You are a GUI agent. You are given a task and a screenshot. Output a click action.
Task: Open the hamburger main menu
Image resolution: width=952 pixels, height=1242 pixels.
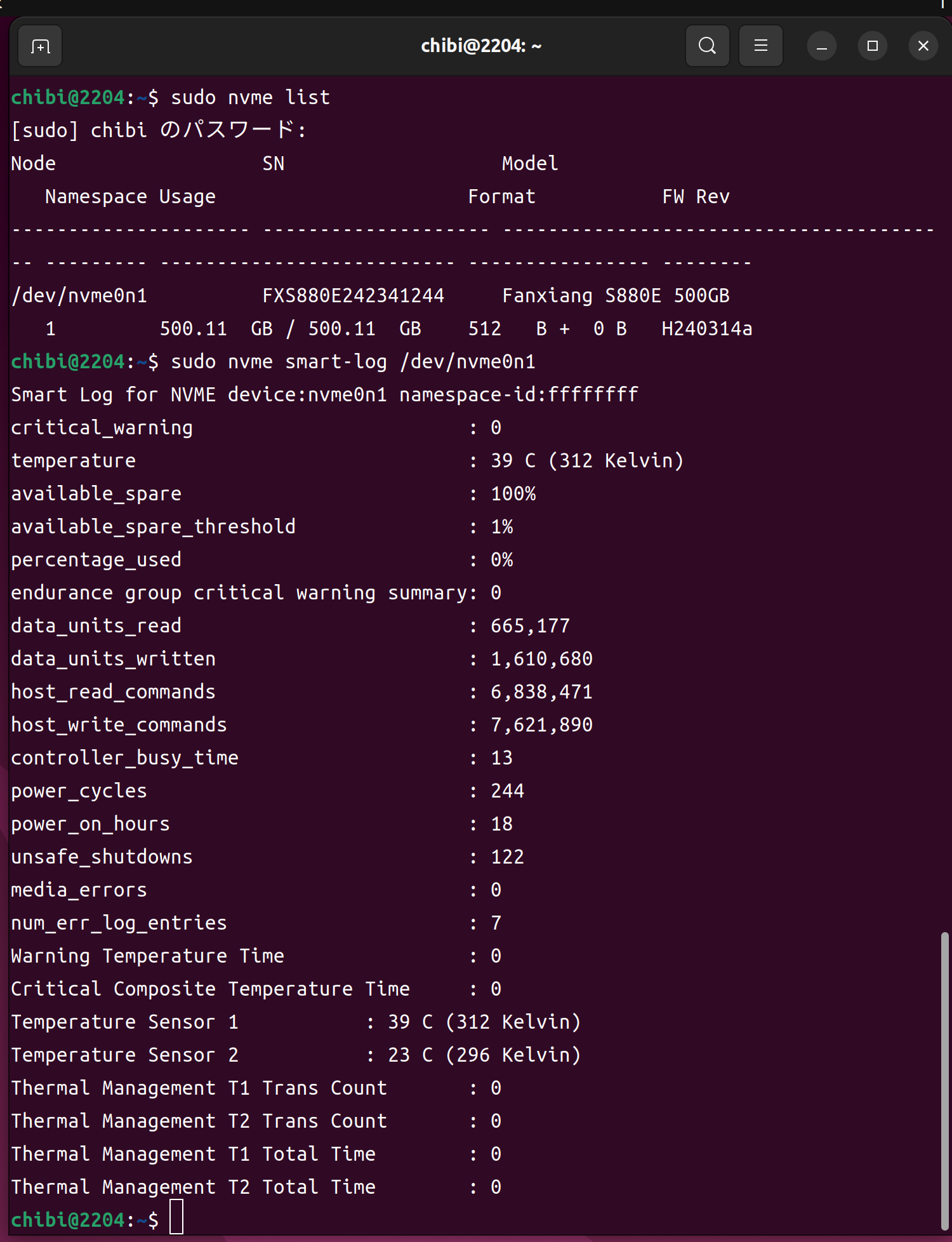(x=760, y=46)
